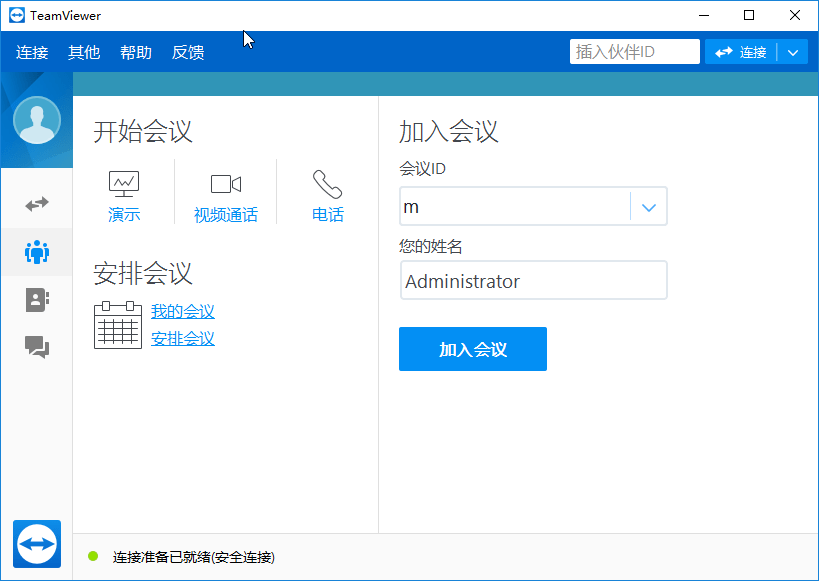Start a presentation meeting (演示)
Viewport: 819px width, 581px height.
pyautogui.click(x=124, y=196)
